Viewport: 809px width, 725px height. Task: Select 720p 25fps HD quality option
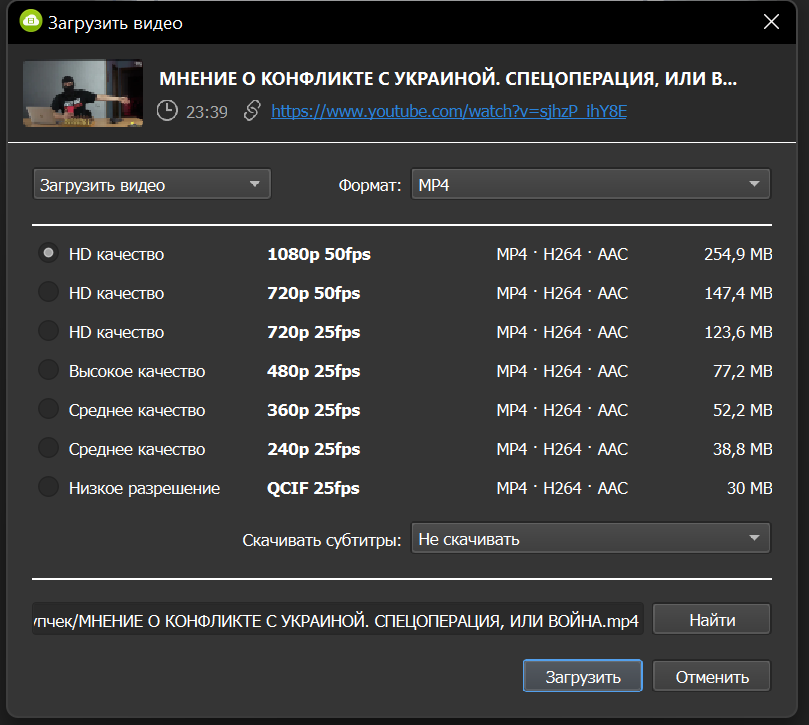[x=47, y=332]
